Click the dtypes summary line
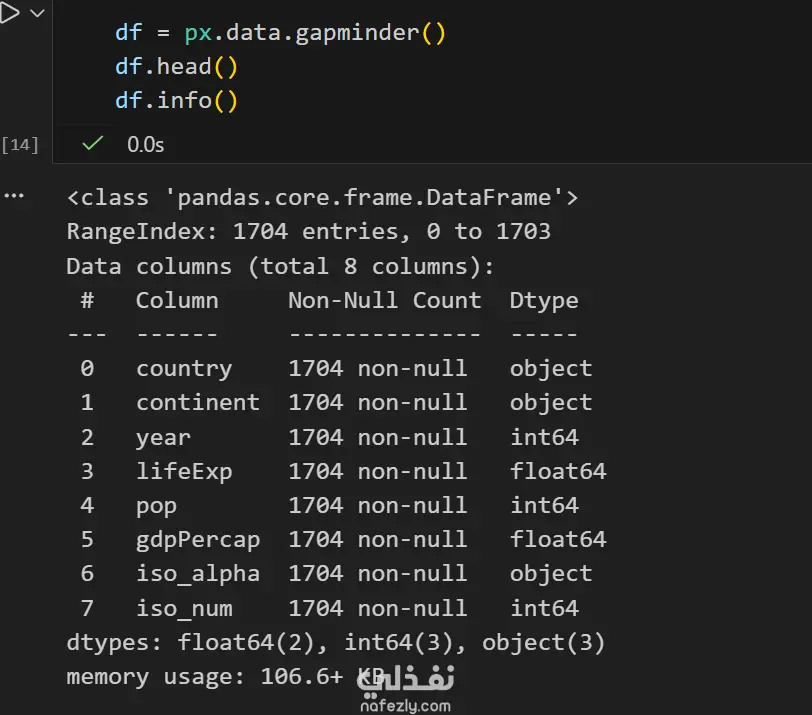Viewport: 812px width, 715px height. [x=336, y=642]
